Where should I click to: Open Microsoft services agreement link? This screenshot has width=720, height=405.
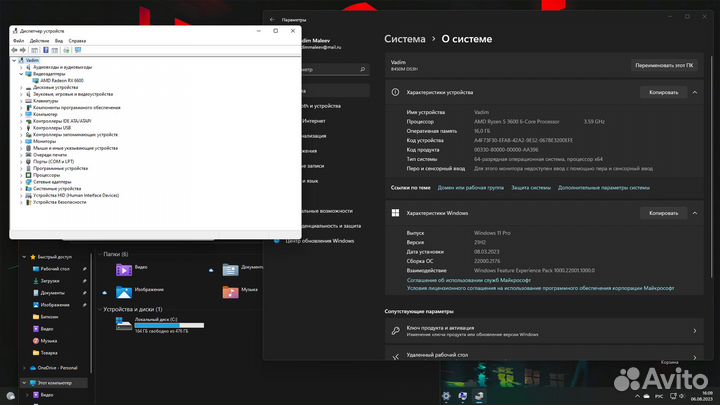coord(469,280)
